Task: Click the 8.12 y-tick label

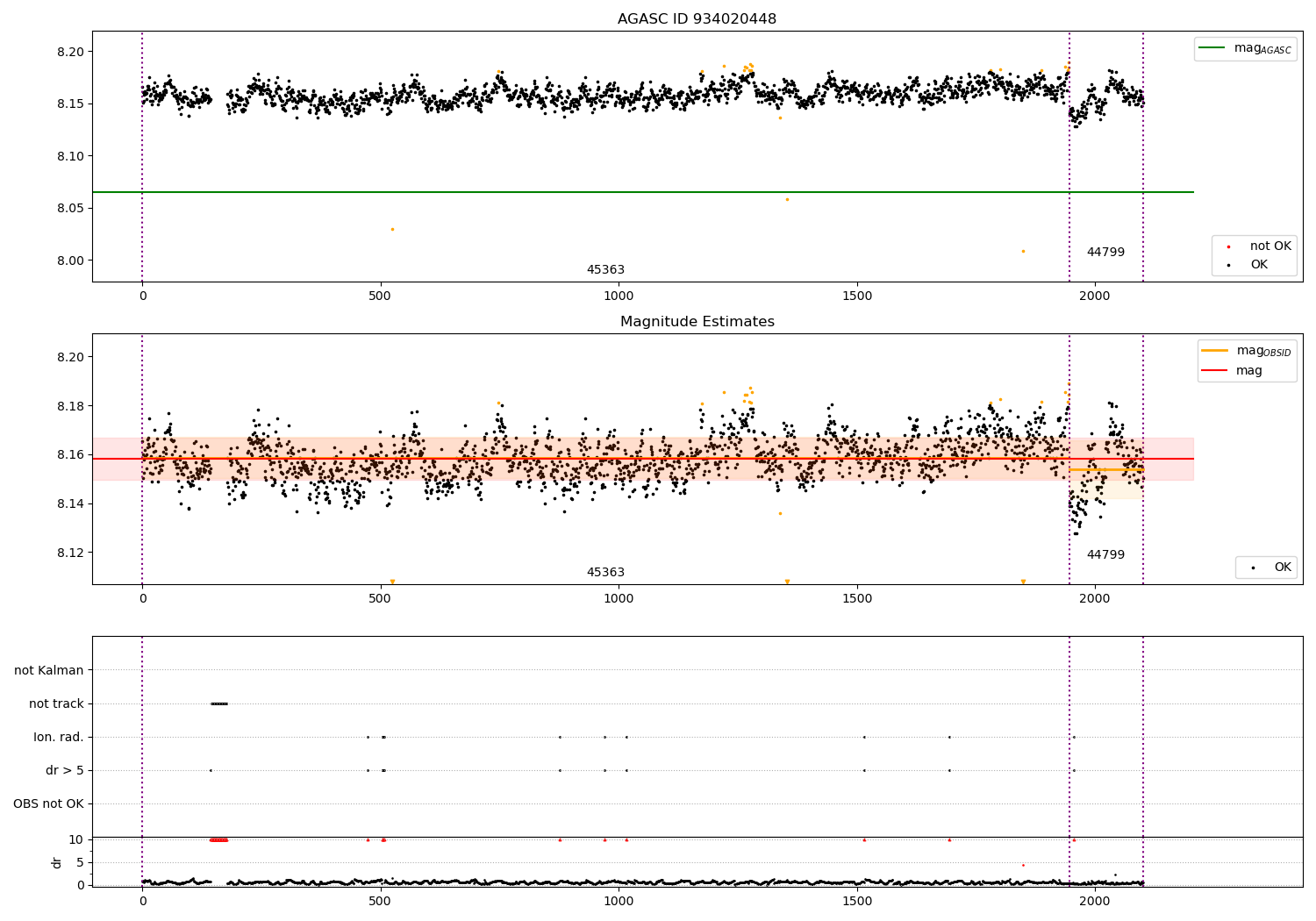Action: [71, 553]
